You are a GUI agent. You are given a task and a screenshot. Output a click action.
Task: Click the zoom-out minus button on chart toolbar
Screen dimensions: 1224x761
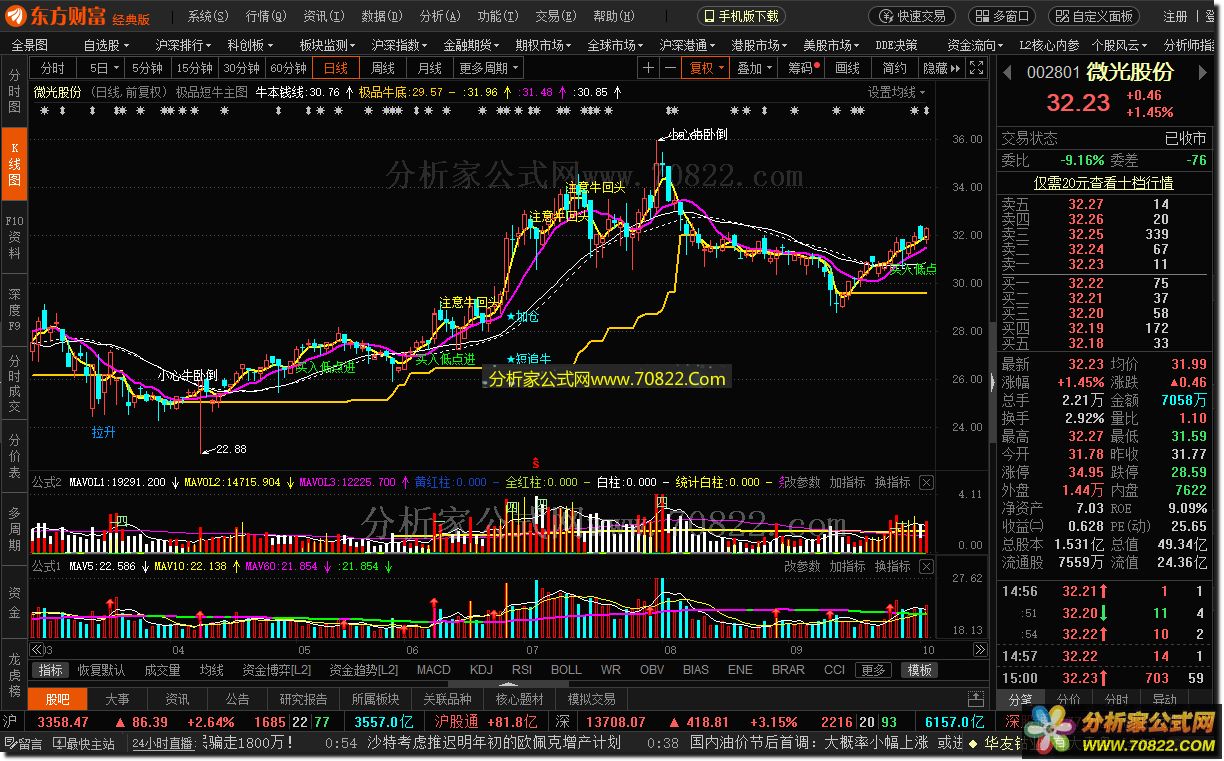click(x=669, y=67)
